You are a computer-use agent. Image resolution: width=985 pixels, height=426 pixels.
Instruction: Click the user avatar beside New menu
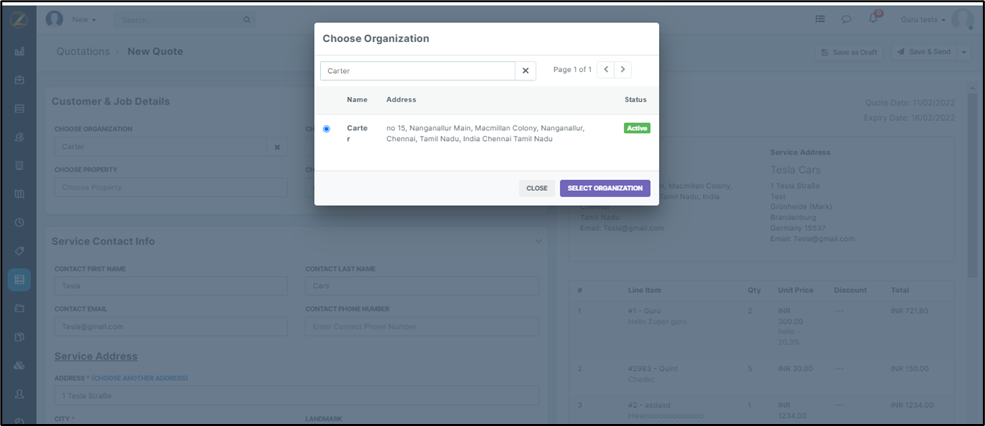click(55, 19)
